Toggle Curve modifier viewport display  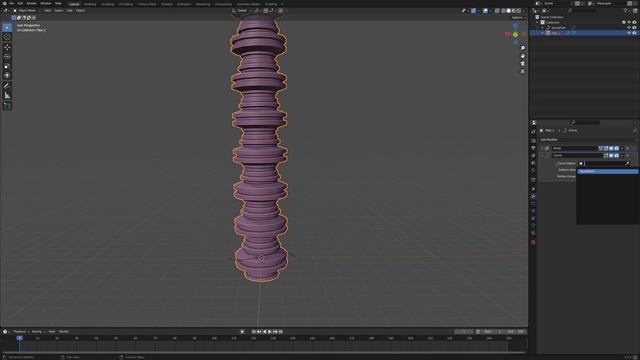pos(611,156)
